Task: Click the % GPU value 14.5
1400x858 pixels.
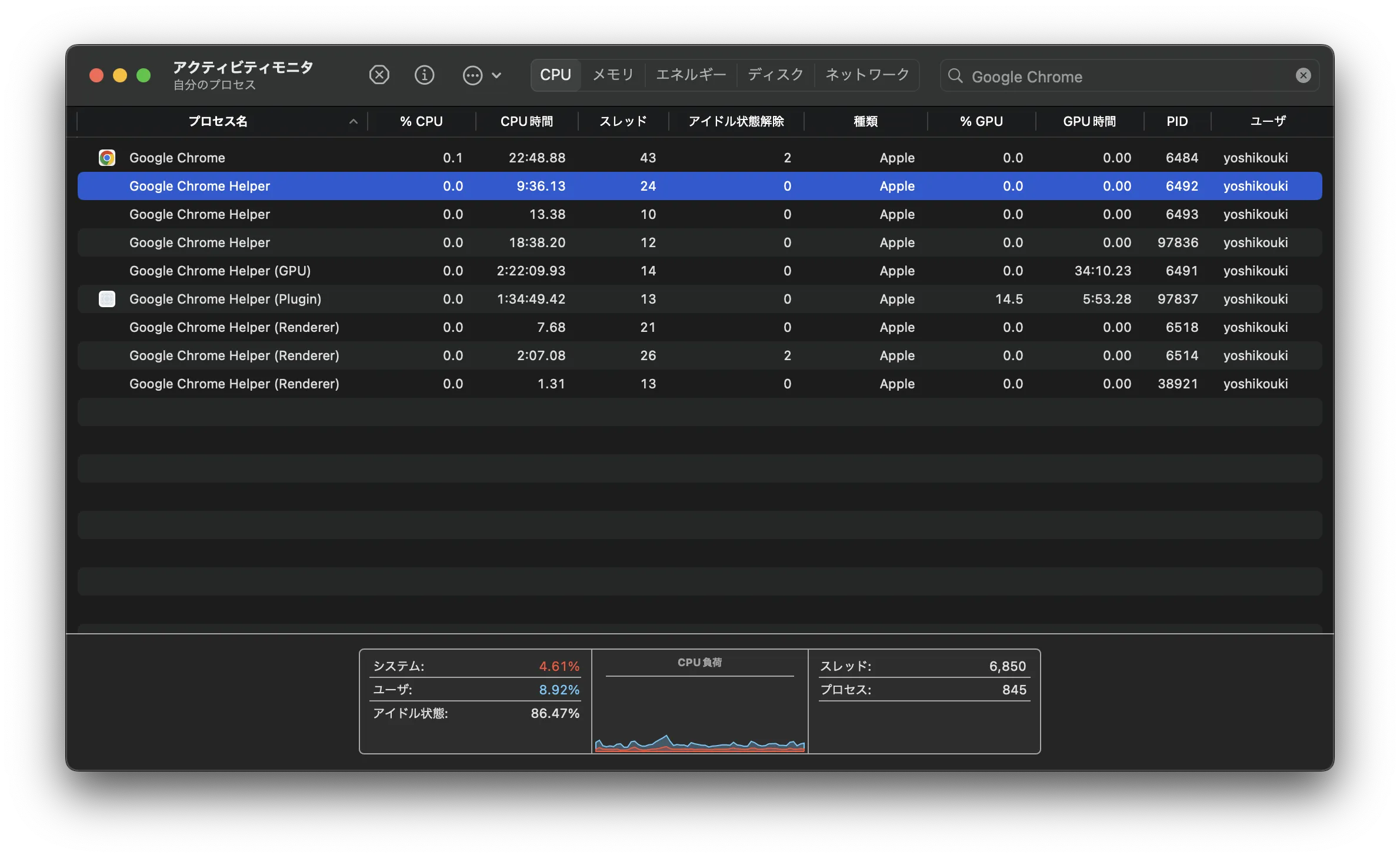Action: pyautogui.click(x=1009, y=299)
